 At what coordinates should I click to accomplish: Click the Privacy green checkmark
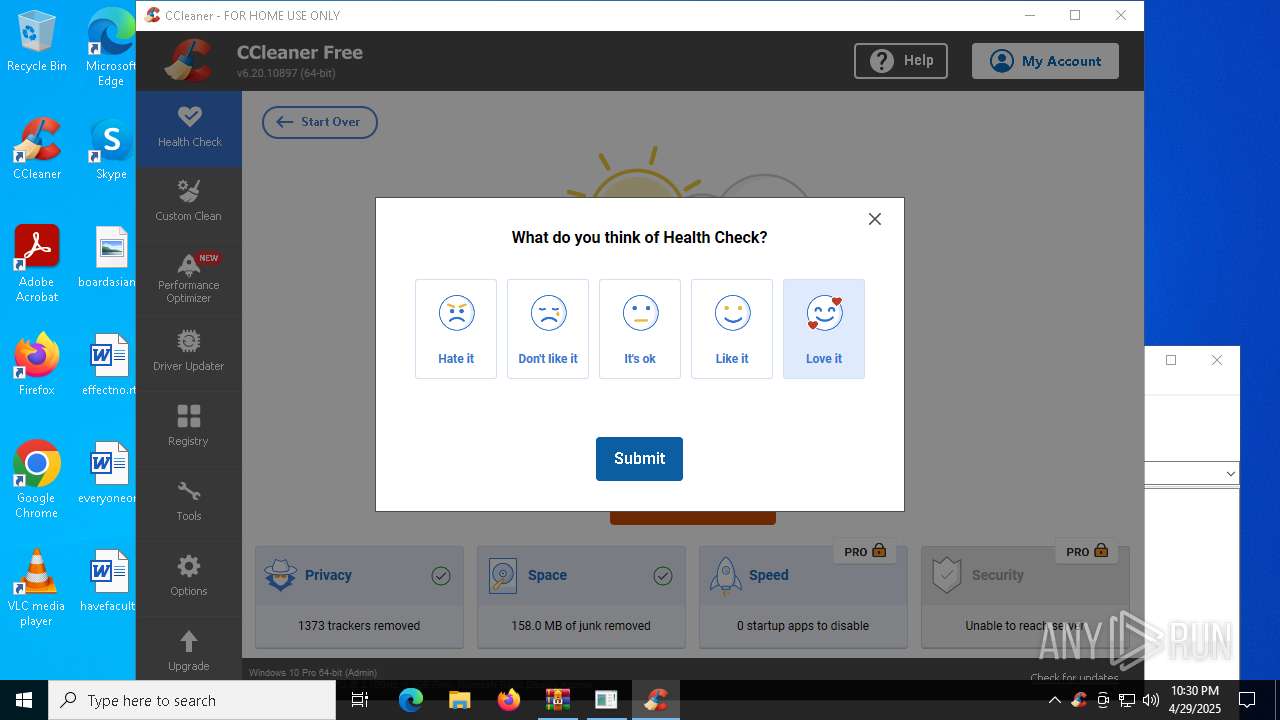point(441,576)
